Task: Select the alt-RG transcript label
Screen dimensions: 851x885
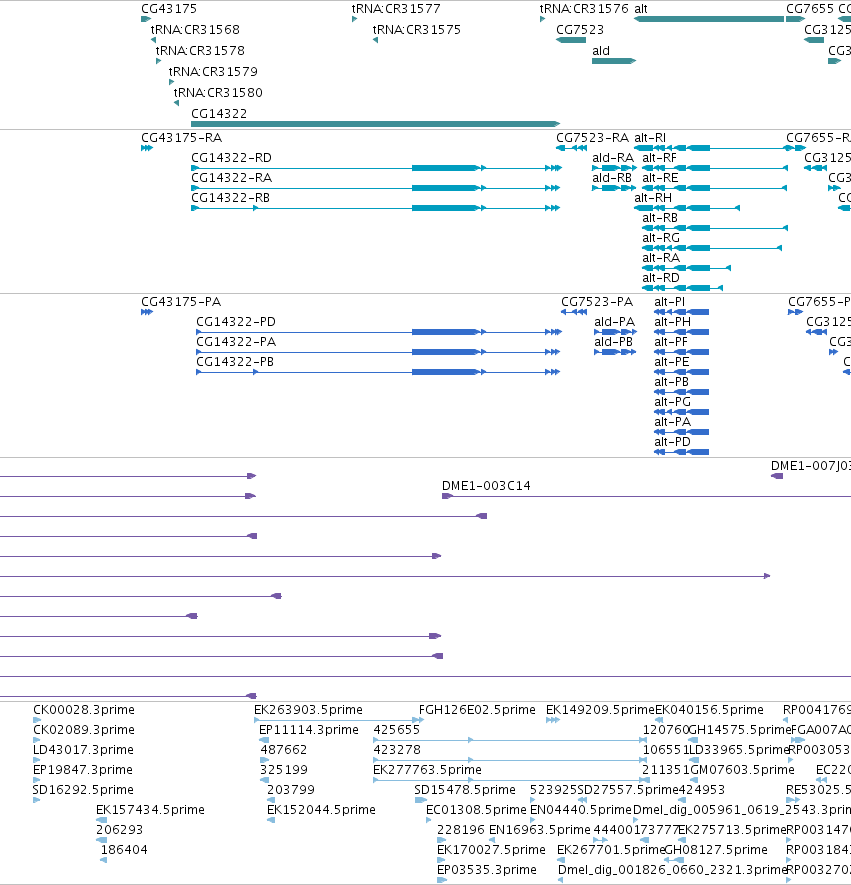Action: (x=661, y=238)
